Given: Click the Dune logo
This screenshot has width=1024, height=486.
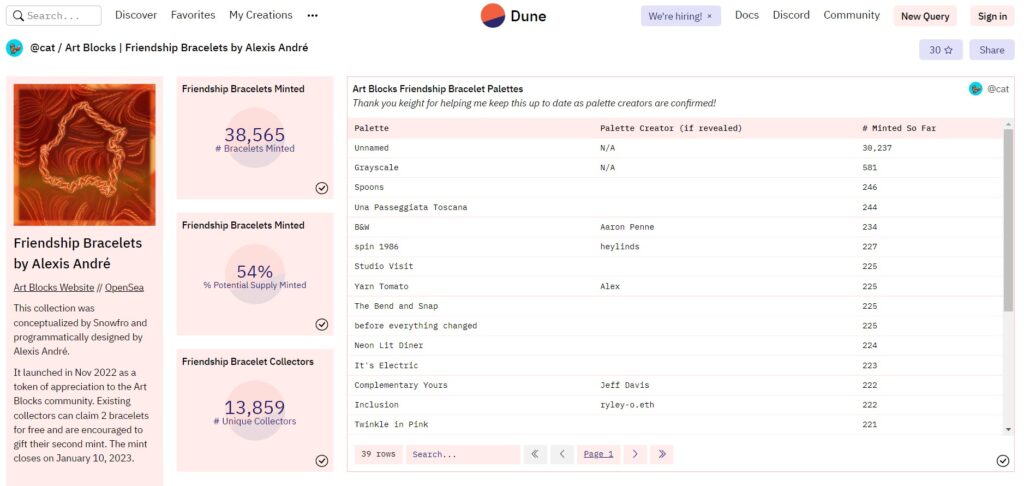Looking at the screenshot, I should click(513, 16).
